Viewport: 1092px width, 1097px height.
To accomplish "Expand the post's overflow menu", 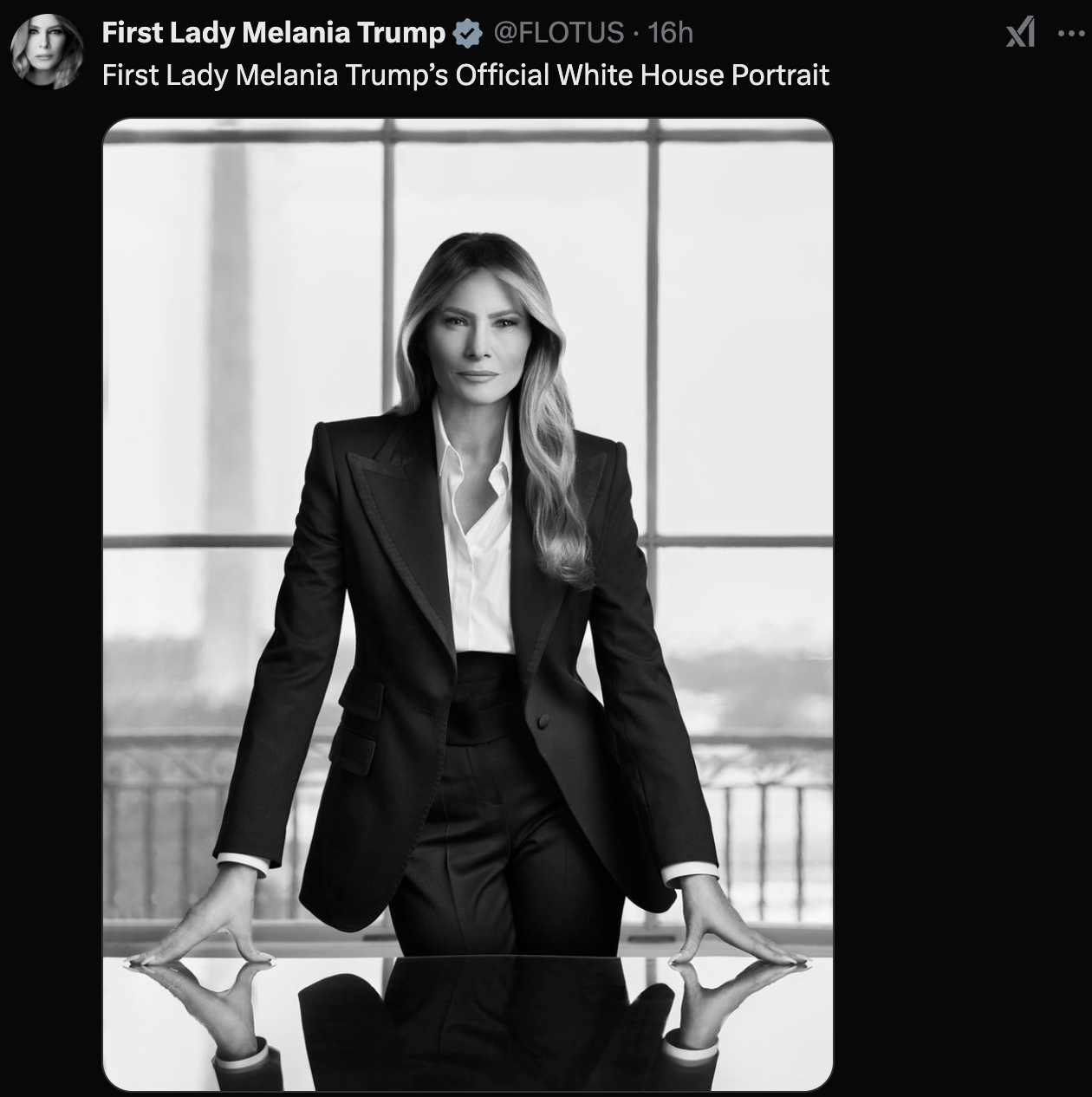I will (1071, 34).
